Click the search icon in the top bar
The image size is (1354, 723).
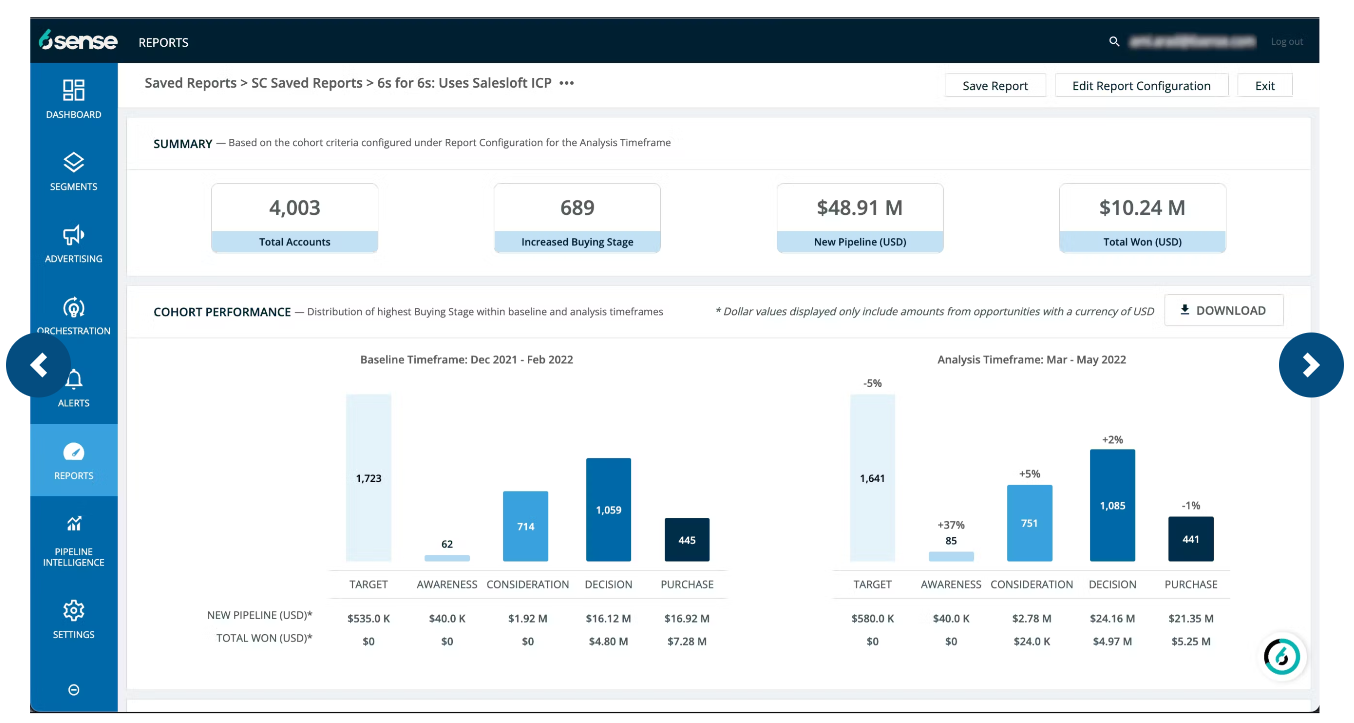click(1114, 42)
